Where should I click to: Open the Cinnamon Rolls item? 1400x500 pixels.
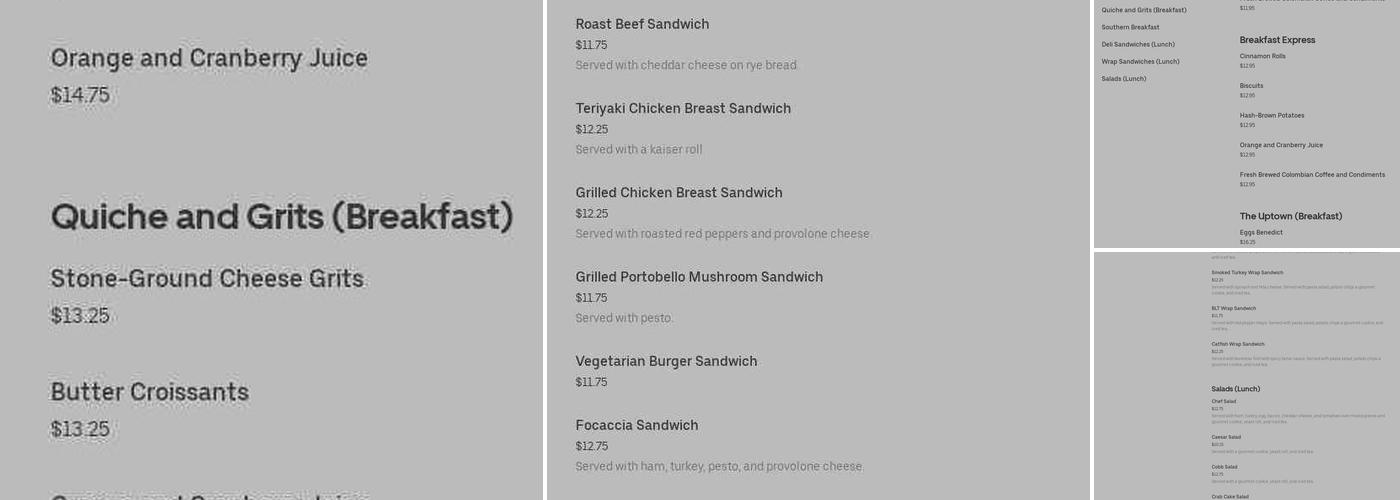click(1262, 56)
